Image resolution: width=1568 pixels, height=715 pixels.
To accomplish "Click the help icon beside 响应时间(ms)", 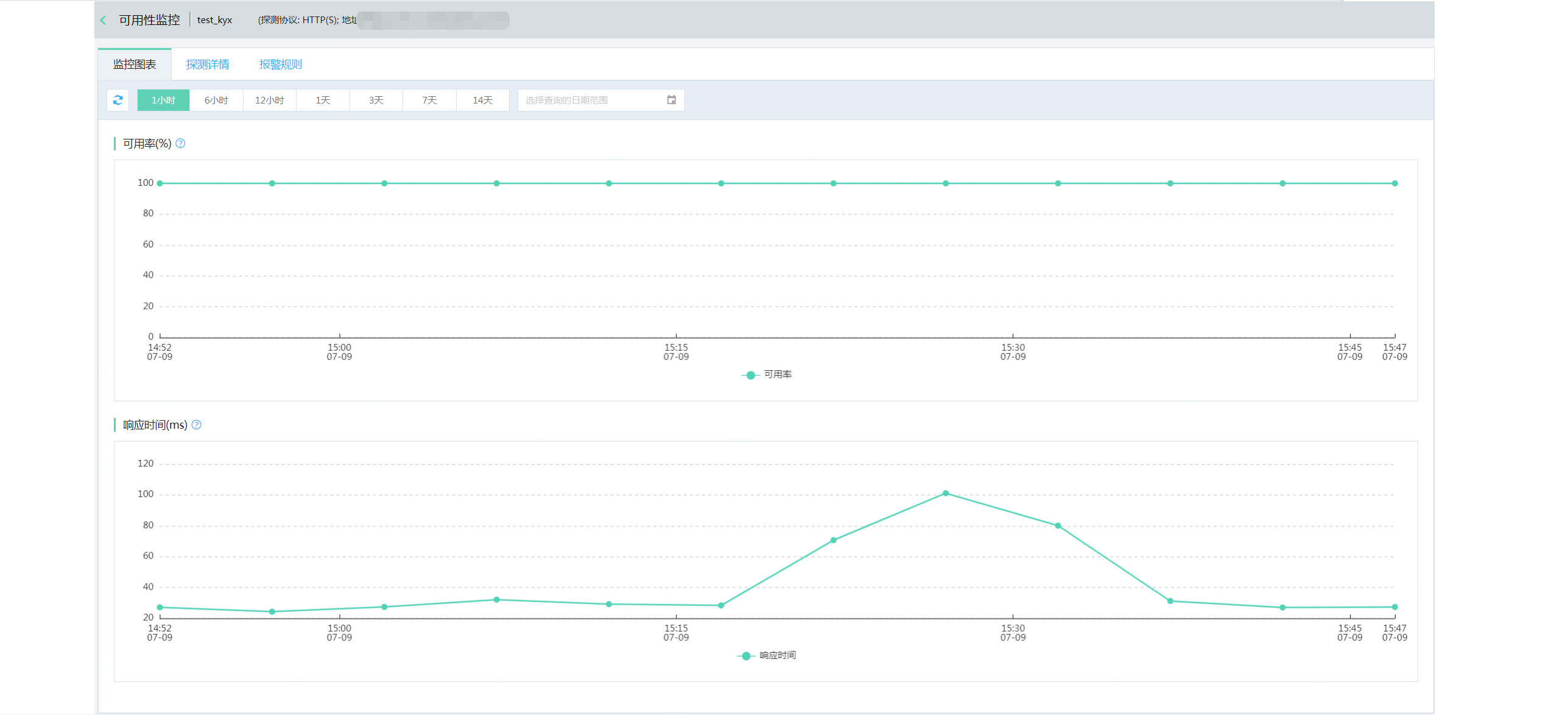I will [196, 424].
